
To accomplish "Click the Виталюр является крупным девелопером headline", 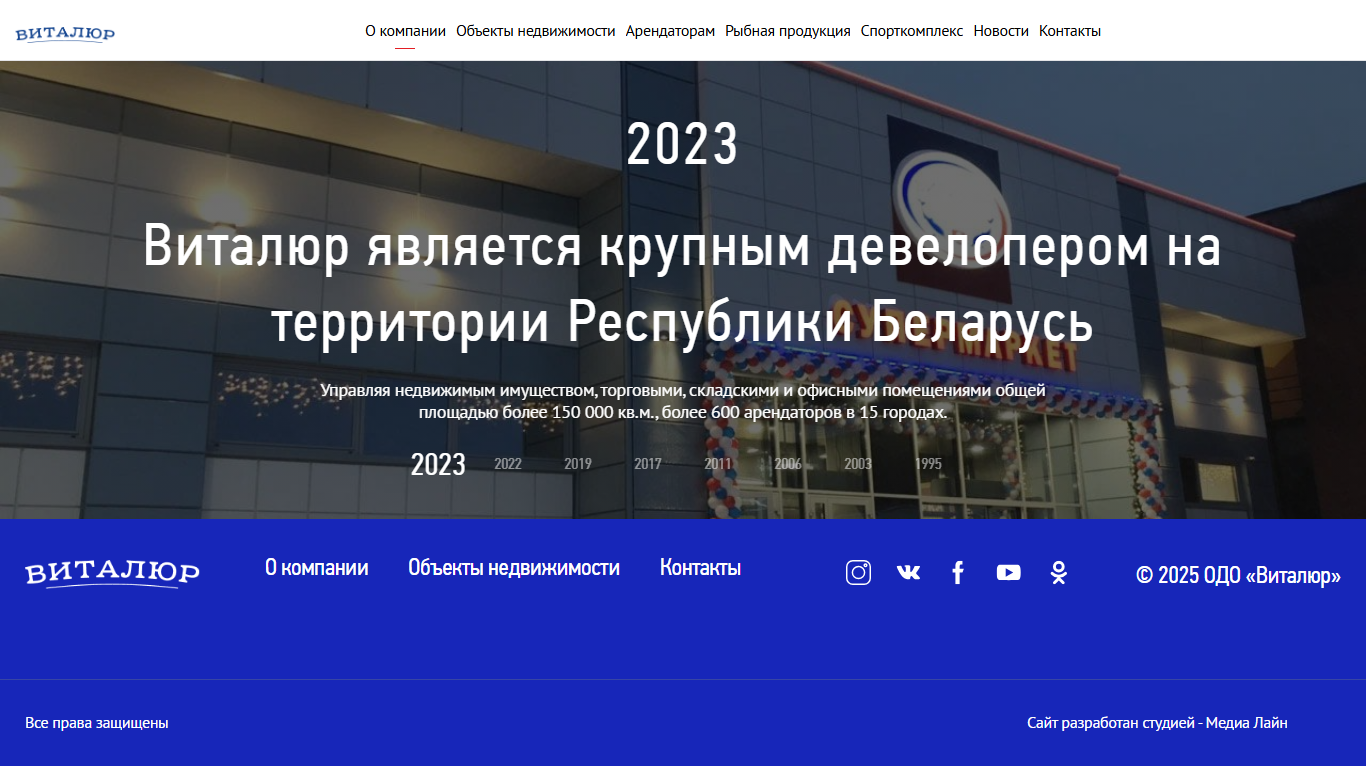I will point(683,285).
